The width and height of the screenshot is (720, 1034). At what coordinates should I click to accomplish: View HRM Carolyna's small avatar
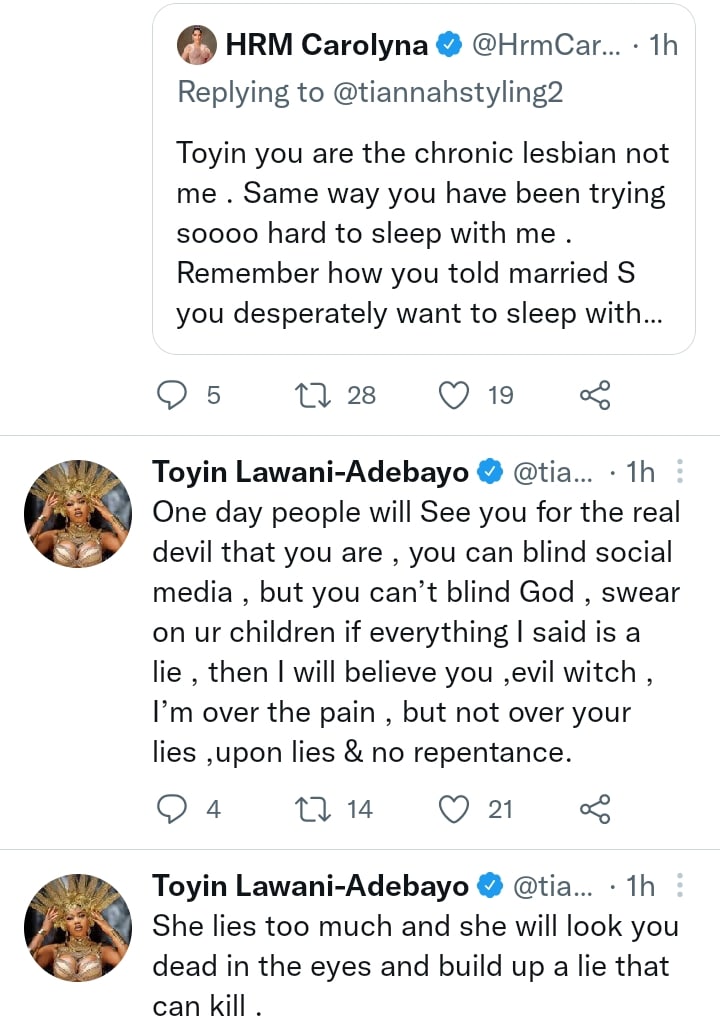pyautogui.click(x=196, y=45)
